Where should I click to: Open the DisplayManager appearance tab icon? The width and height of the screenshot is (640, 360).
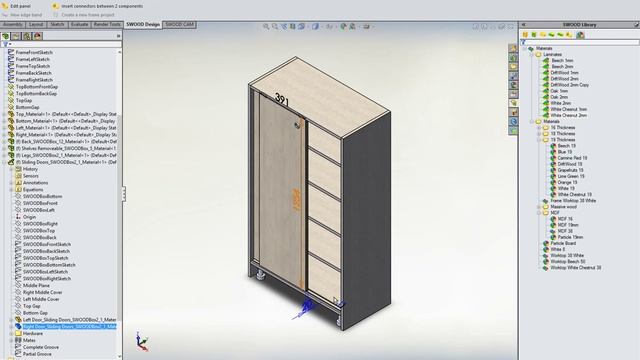tap(38, 36)
